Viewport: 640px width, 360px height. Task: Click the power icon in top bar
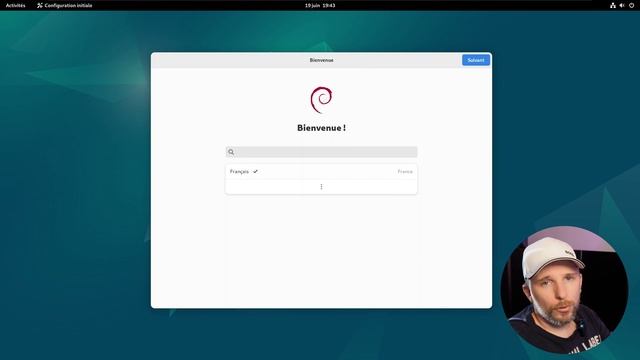(631, 5)
